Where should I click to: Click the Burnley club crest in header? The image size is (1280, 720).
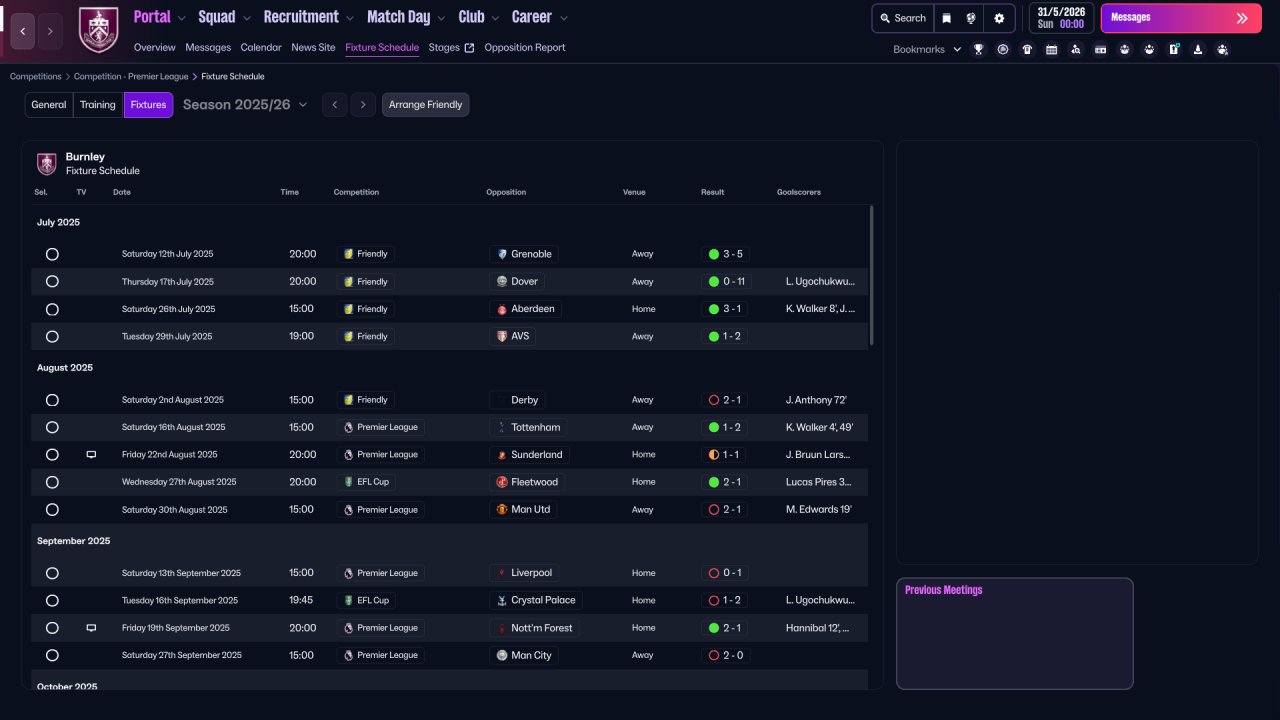pos(98,29)
